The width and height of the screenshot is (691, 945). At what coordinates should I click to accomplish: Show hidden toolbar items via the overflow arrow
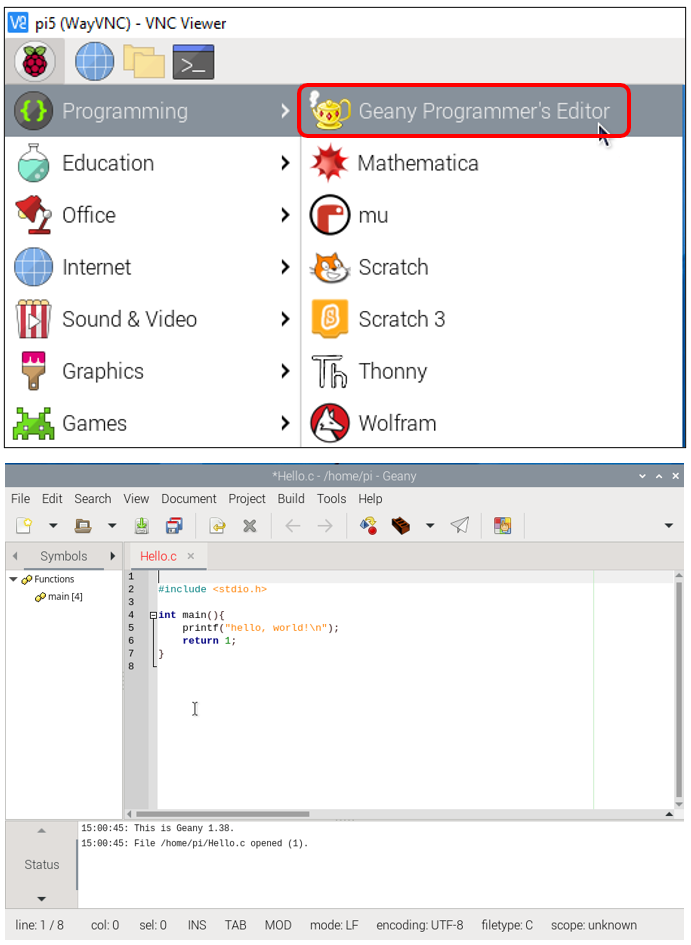pyautogui.click(x=669, y=526)
